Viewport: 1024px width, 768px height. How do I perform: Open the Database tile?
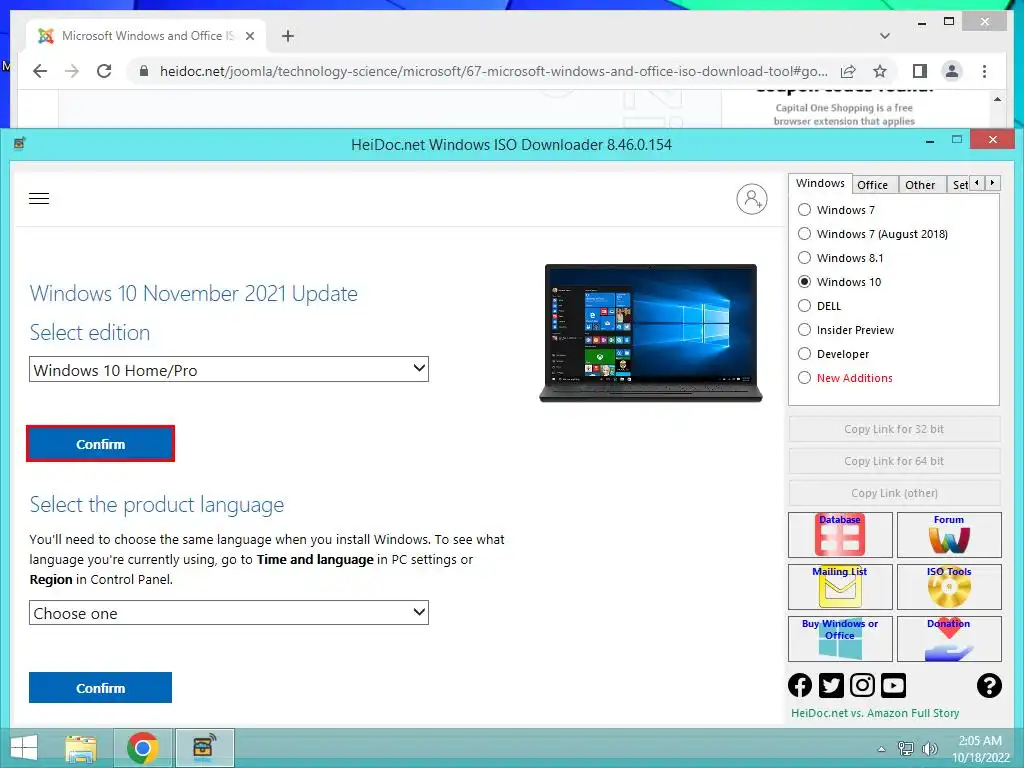[x=840, y=535]
